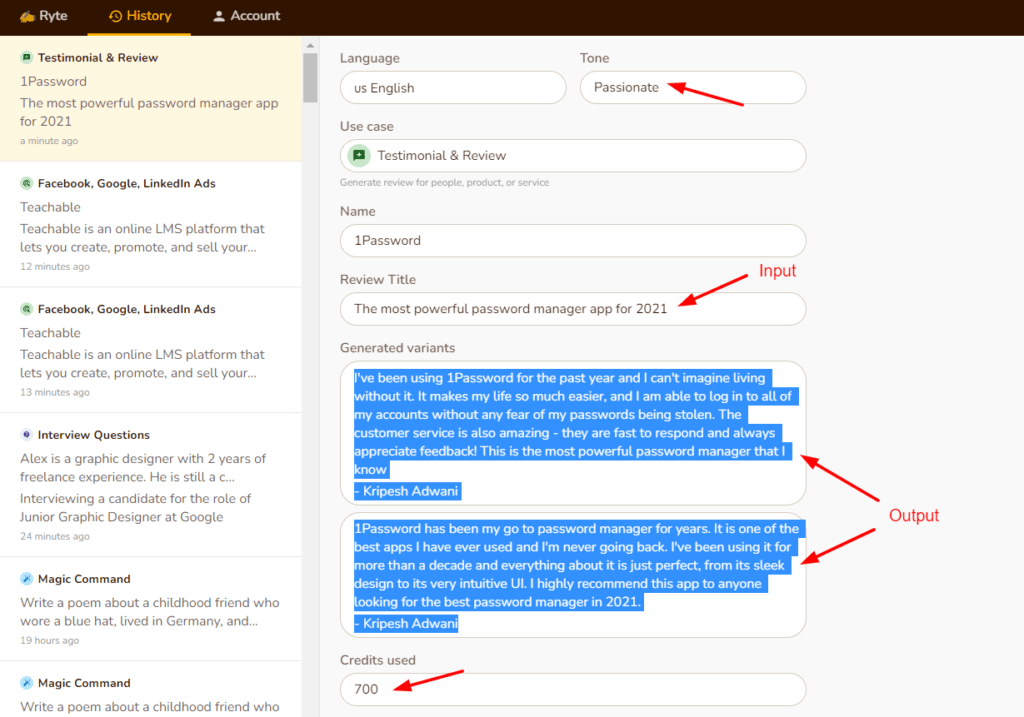Open the Use case selector
The width and height of the screenshot is (1024, 717).
(572, 156)
